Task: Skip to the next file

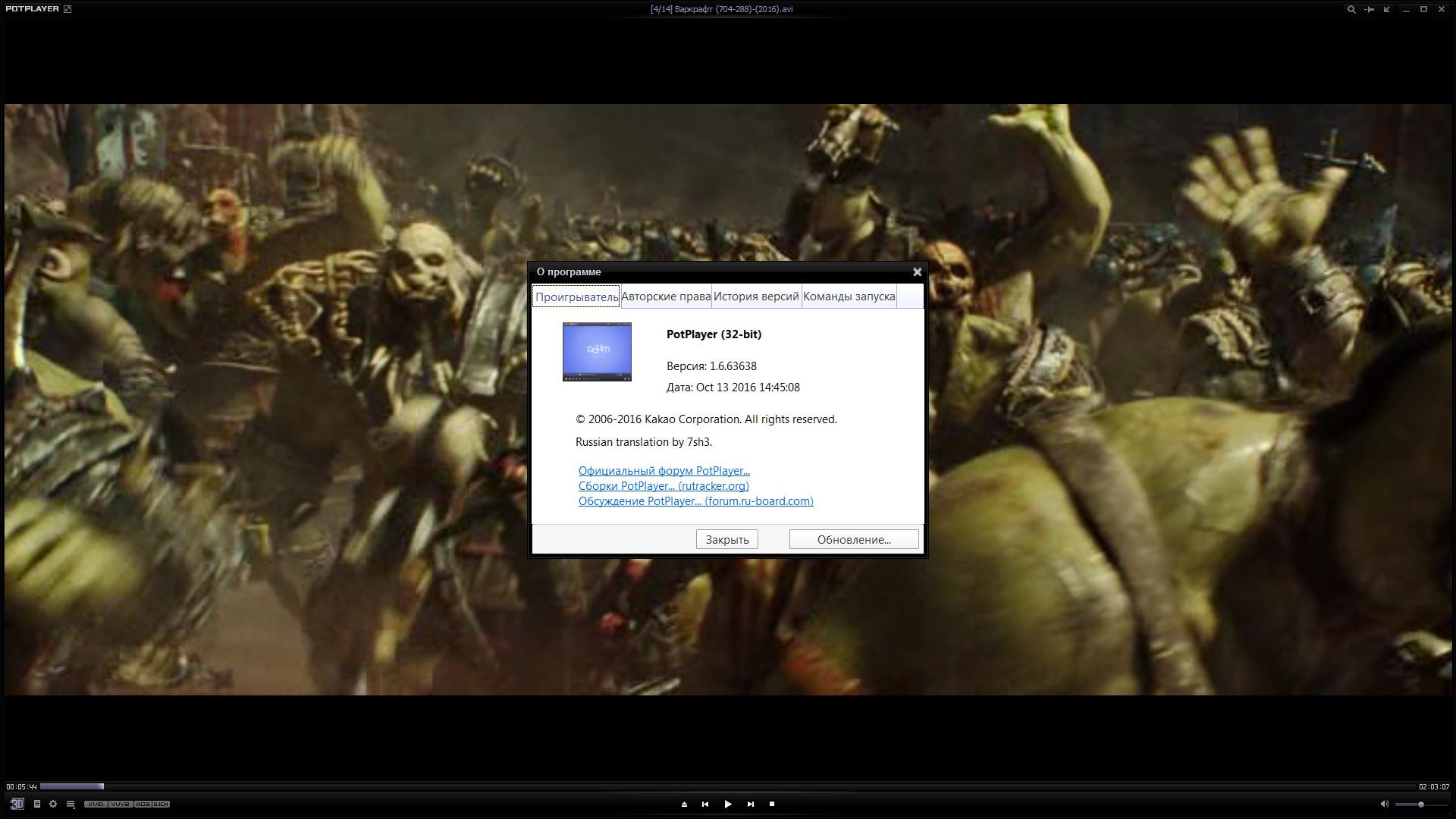Action: [751, 804]
